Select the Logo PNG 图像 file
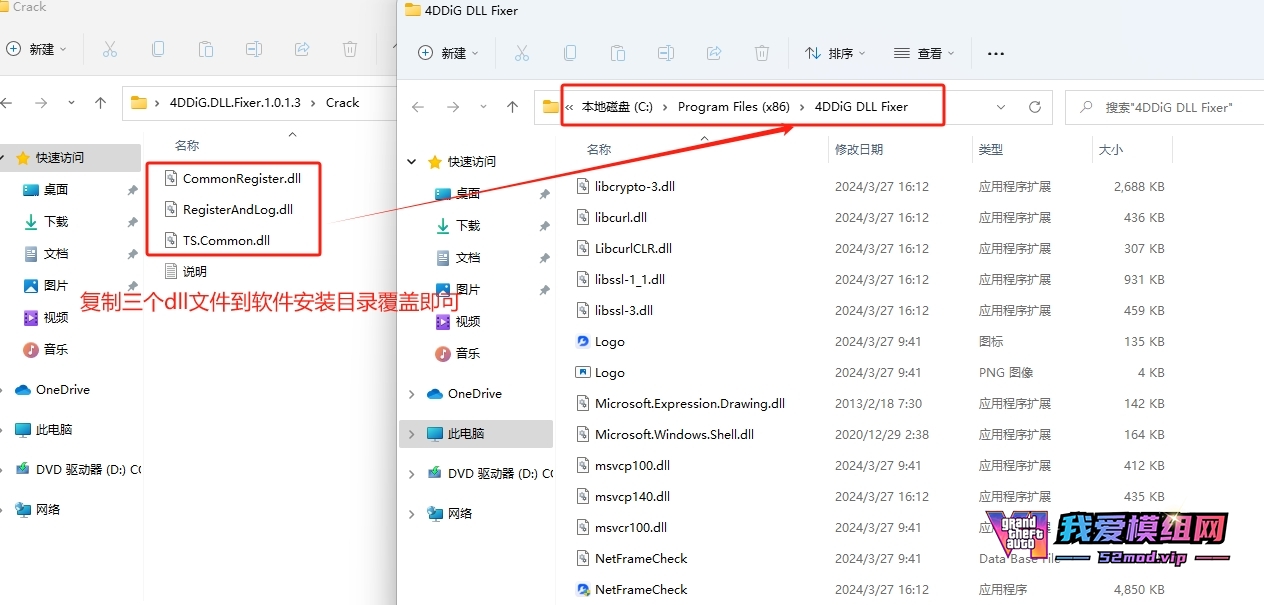Screen dimensions: 1264x605 pyautogui.click(x=609, y=373)
